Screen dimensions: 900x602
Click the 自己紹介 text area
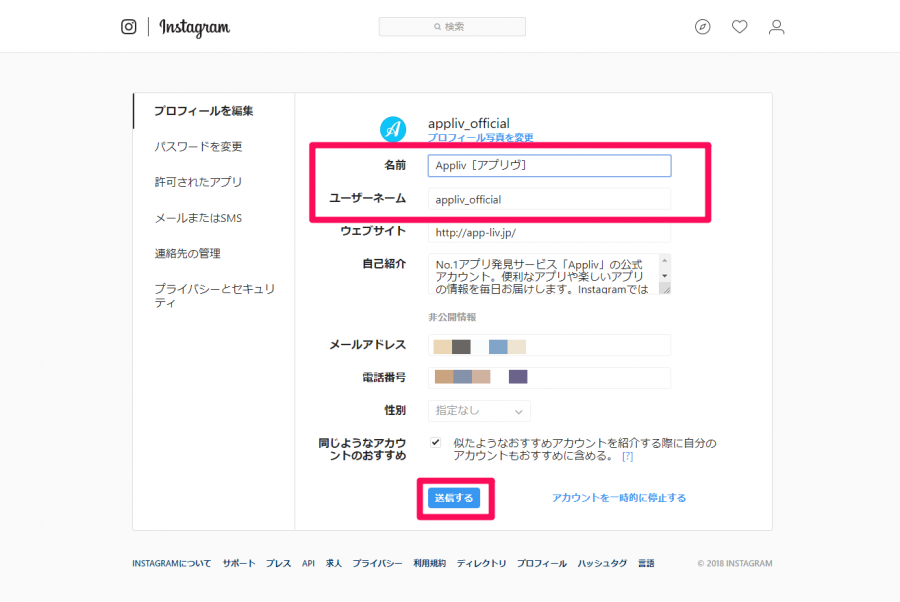click(544, 274)
